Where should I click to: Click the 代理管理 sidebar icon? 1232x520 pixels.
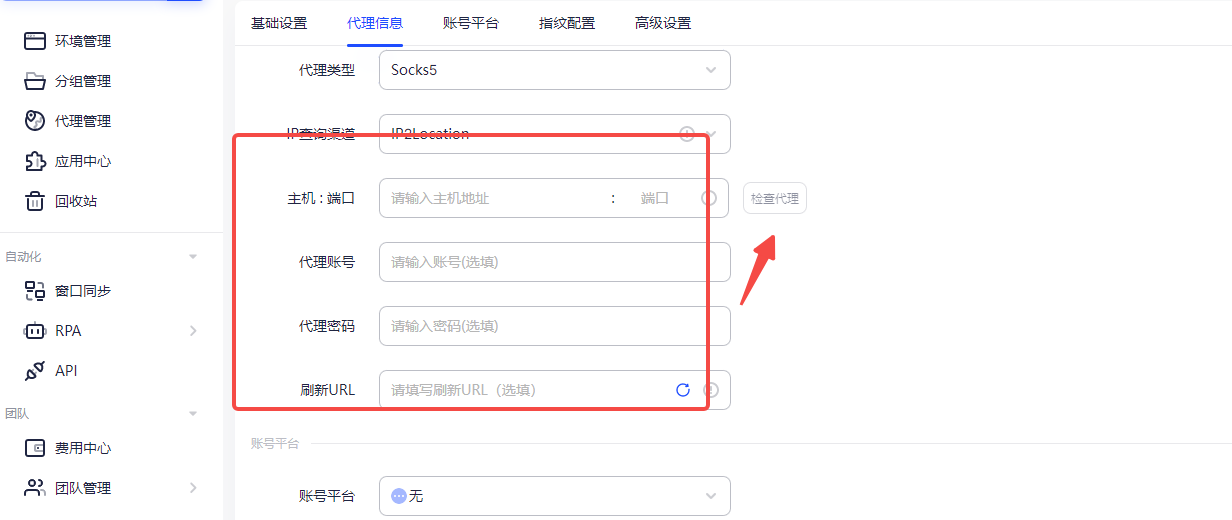pyautogui.click(x=35, y=121)
